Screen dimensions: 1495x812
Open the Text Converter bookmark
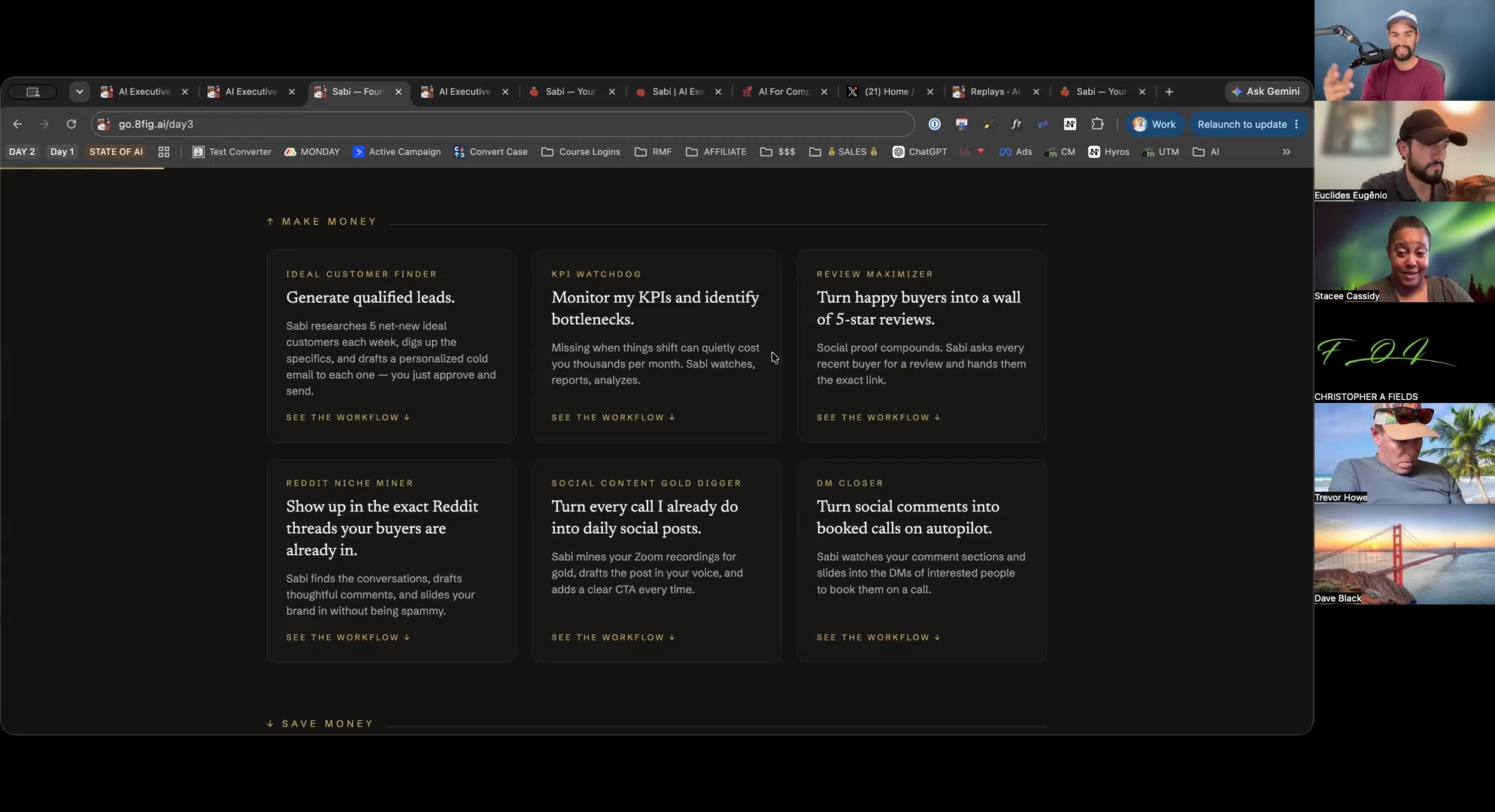232,152
